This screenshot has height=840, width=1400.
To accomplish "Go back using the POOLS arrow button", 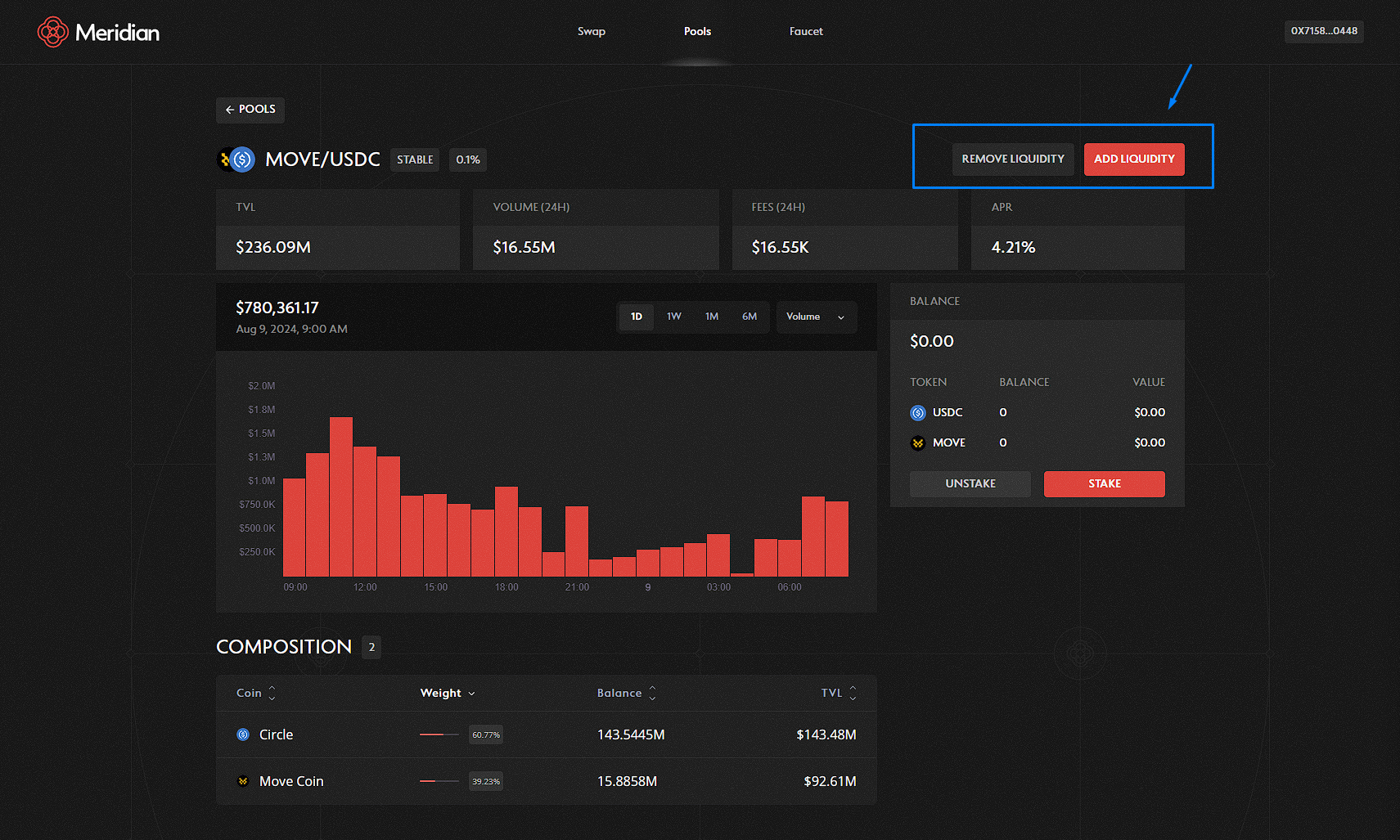I will click(x=250, y=110).
